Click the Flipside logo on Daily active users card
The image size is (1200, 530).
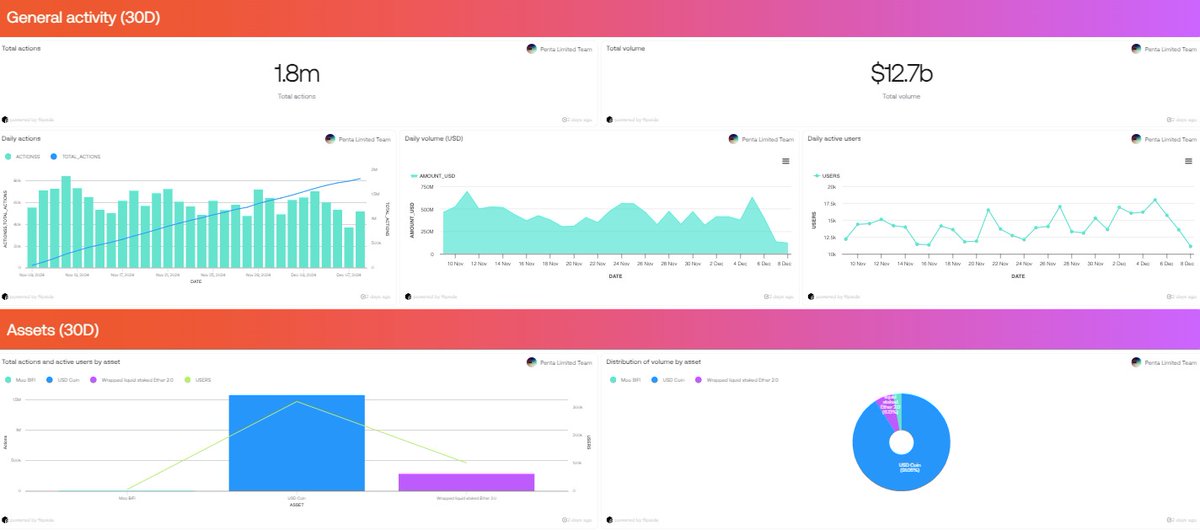(809, 297)
